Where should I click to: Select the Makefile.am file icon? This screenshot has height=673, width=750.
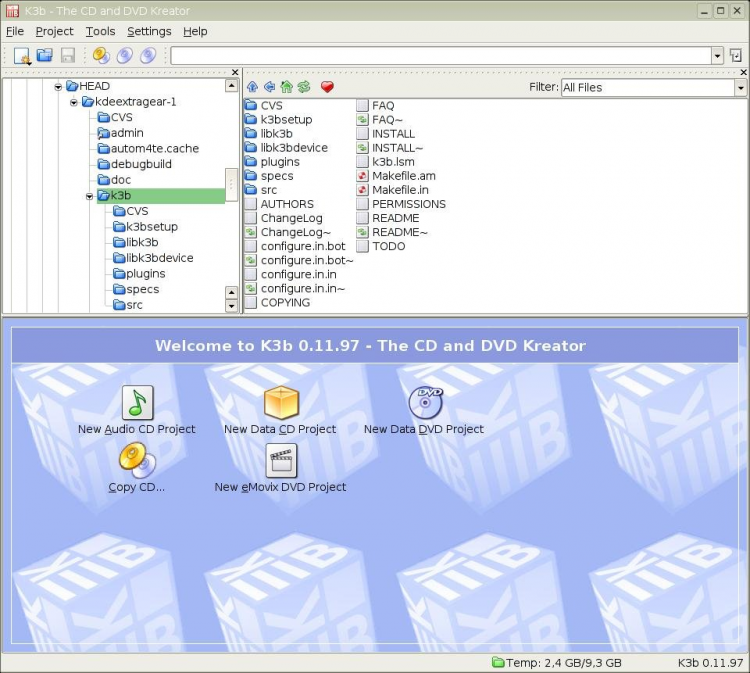tap(363, 176)
